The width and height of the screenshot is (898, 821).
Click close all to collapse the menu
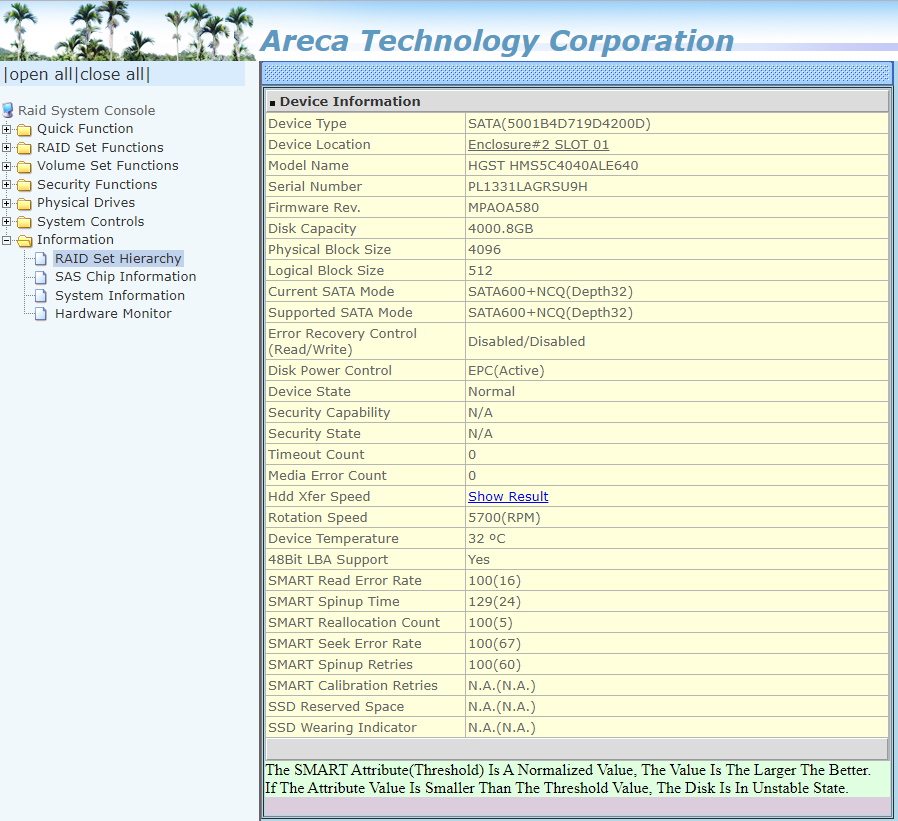click(x=113, y=75)
